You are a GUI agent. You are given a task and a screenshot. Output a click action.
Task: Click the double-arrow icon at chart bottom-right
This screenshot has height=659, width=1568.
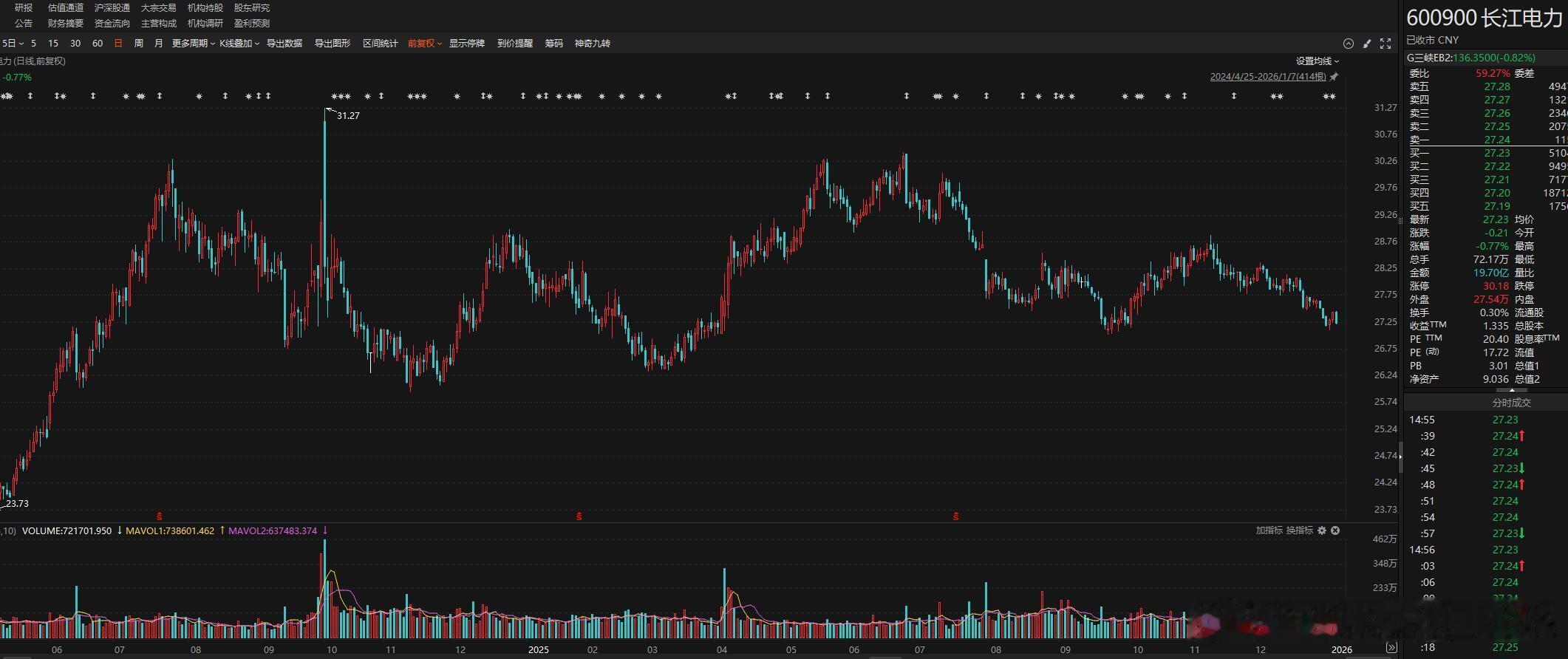[x=1391, y=648]
